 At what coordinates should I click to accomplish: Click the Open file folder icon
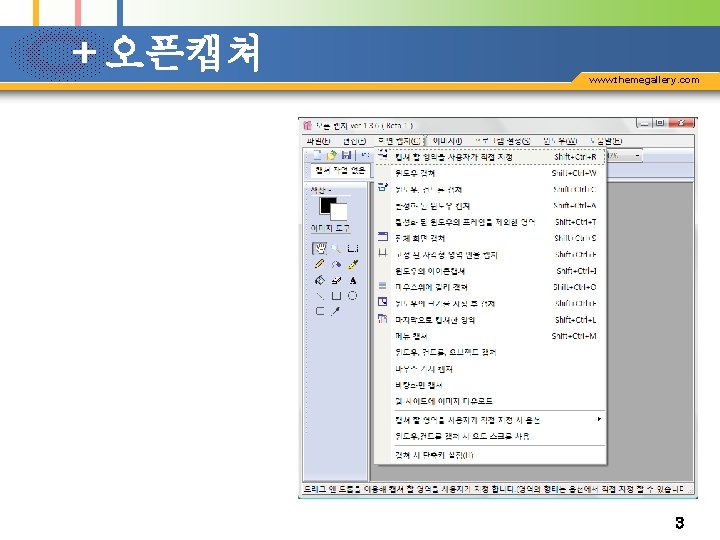[332, 155]
